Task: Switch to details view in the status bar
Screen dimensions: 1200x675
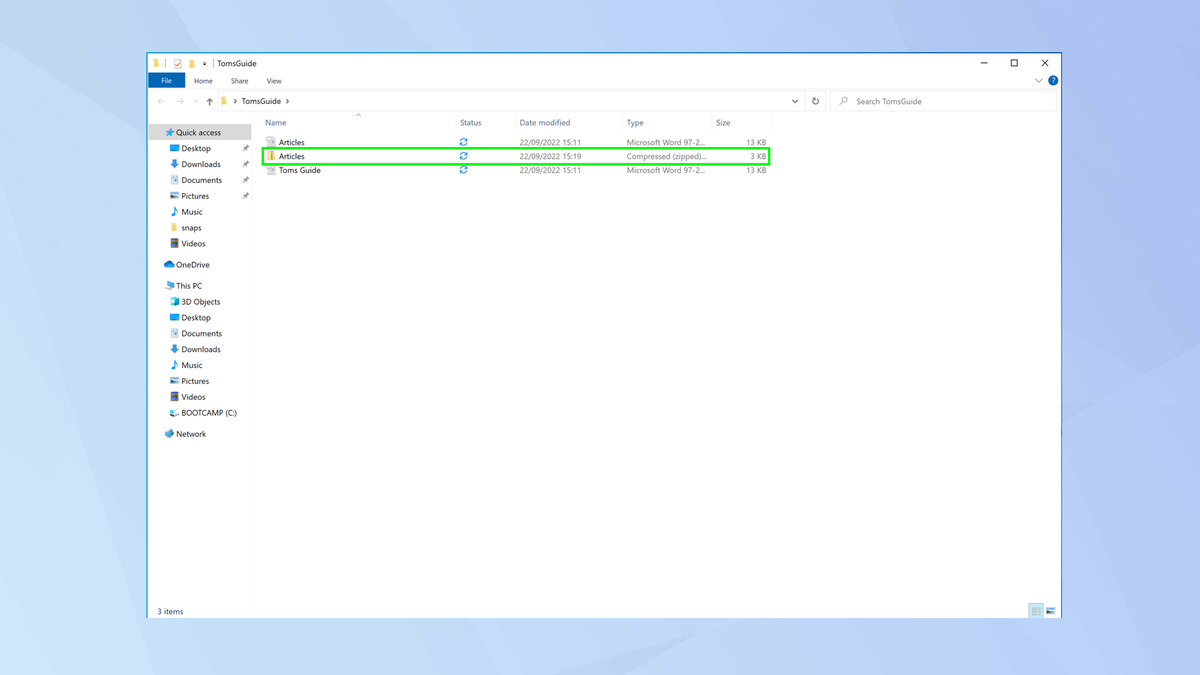Action: coord(1036,609)
